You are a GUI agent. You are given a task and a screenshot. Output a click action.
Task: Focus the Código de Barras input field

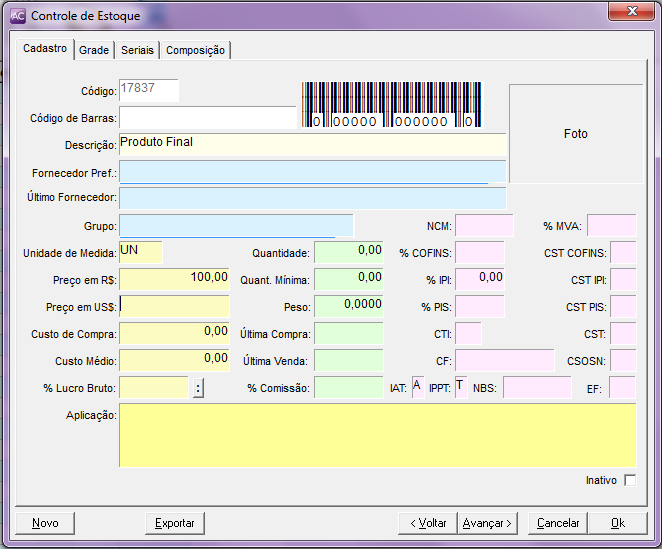point(207,118)
